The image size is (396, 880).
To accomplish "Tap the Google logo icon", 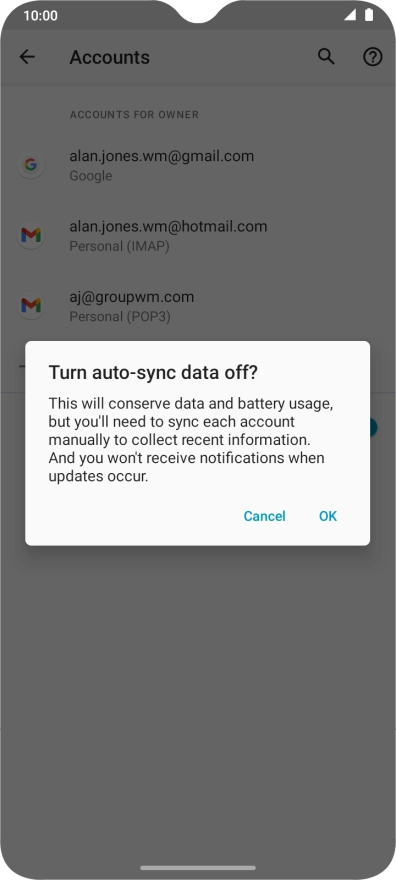I will tap(31, 165).
